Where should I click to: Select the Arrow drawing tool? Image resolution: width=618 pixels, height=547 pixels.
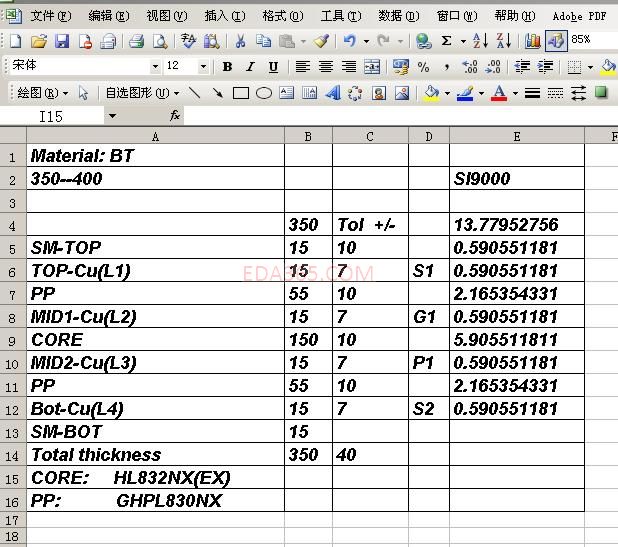tap(217, 93)
